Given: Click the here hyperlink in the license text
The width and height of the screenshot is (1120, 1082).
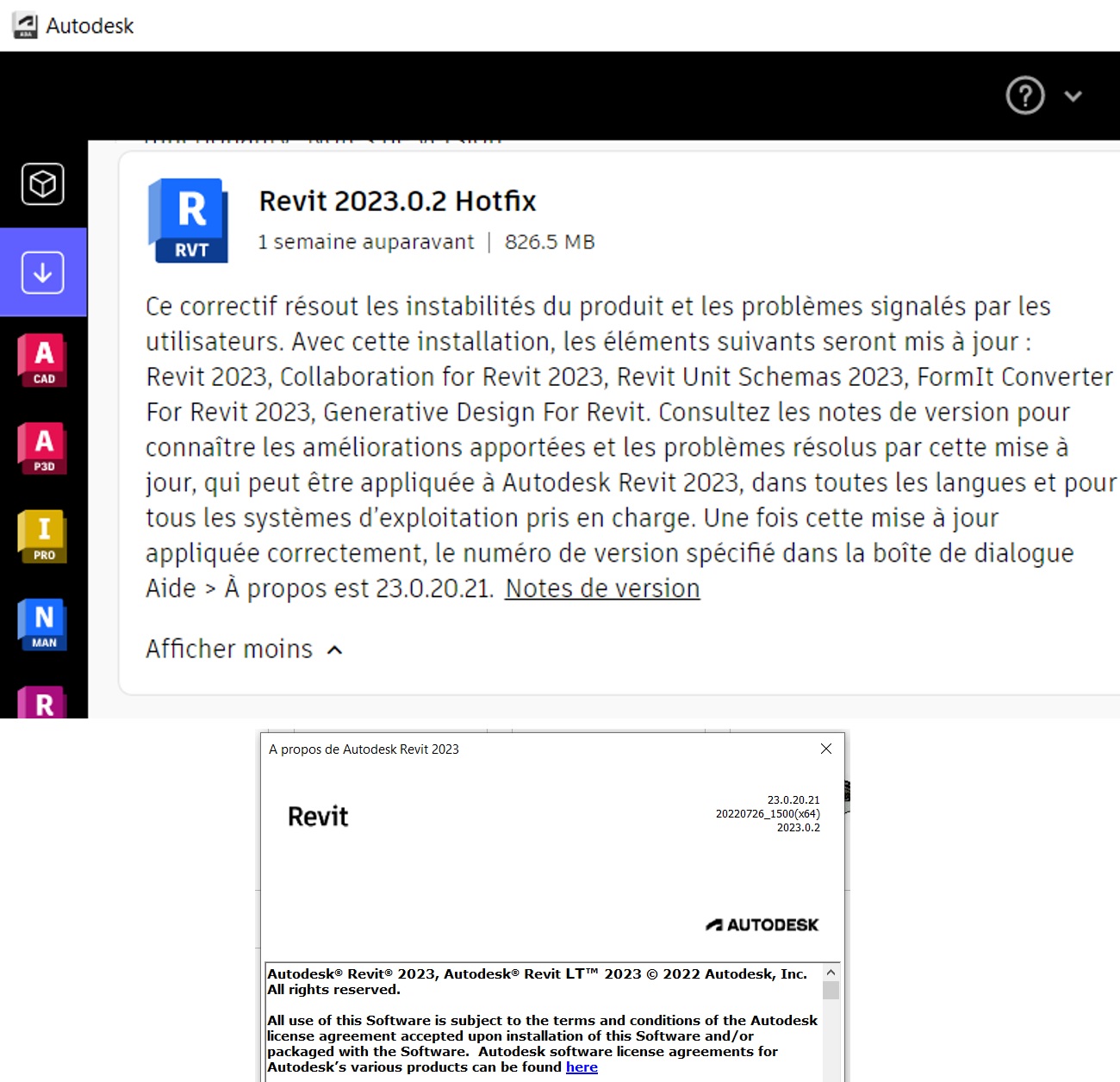Looking at the screenshot, I should (x=582, y=1066).
